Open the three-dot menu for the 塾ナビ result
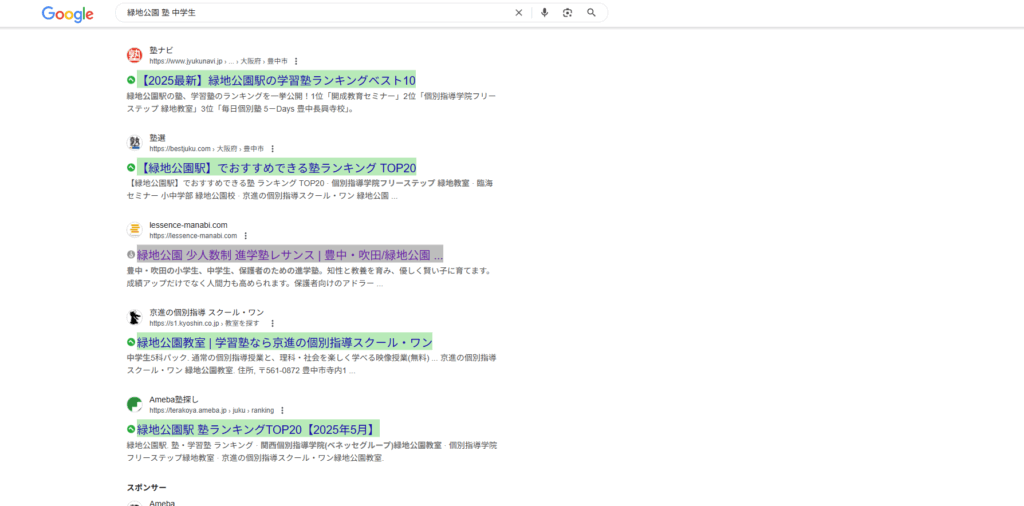 [x=296, y=61]
